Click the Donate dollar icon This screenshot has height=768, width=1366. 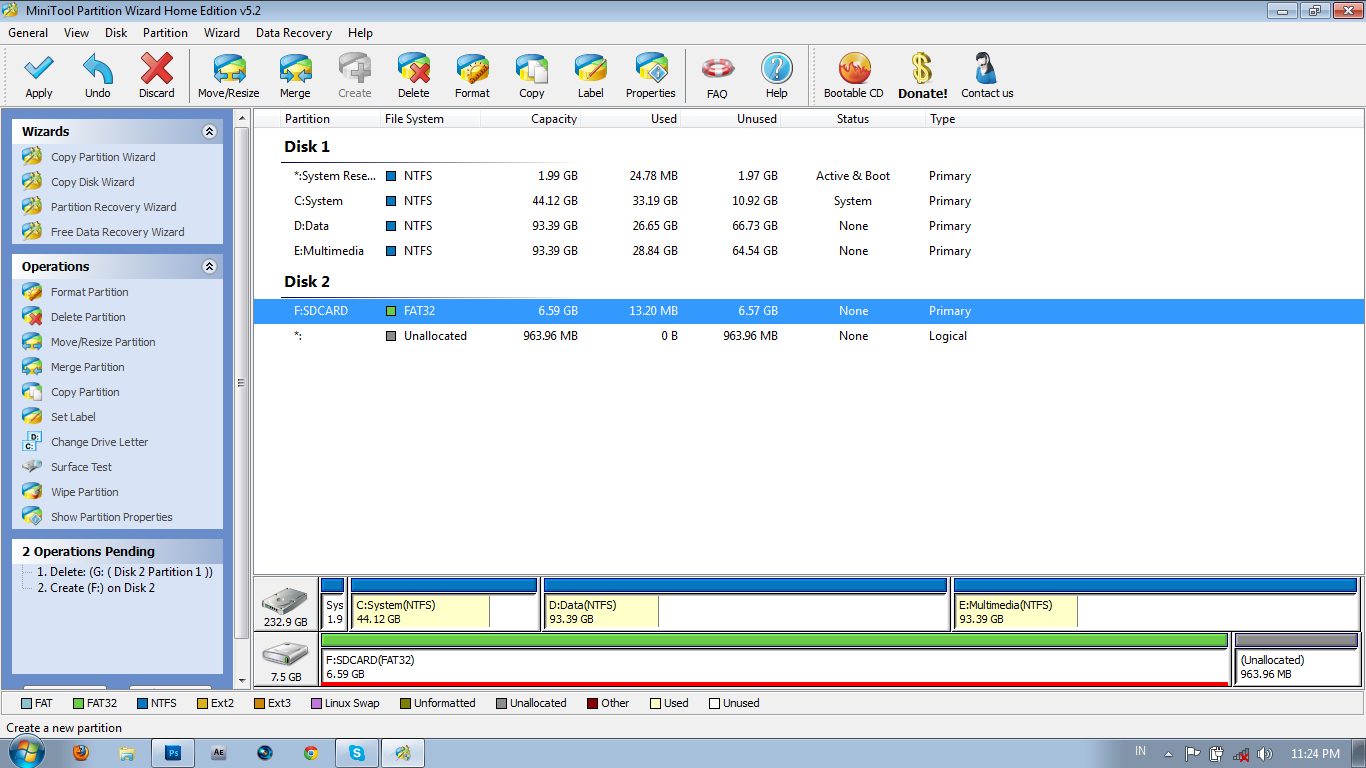(x=922, y=76)
